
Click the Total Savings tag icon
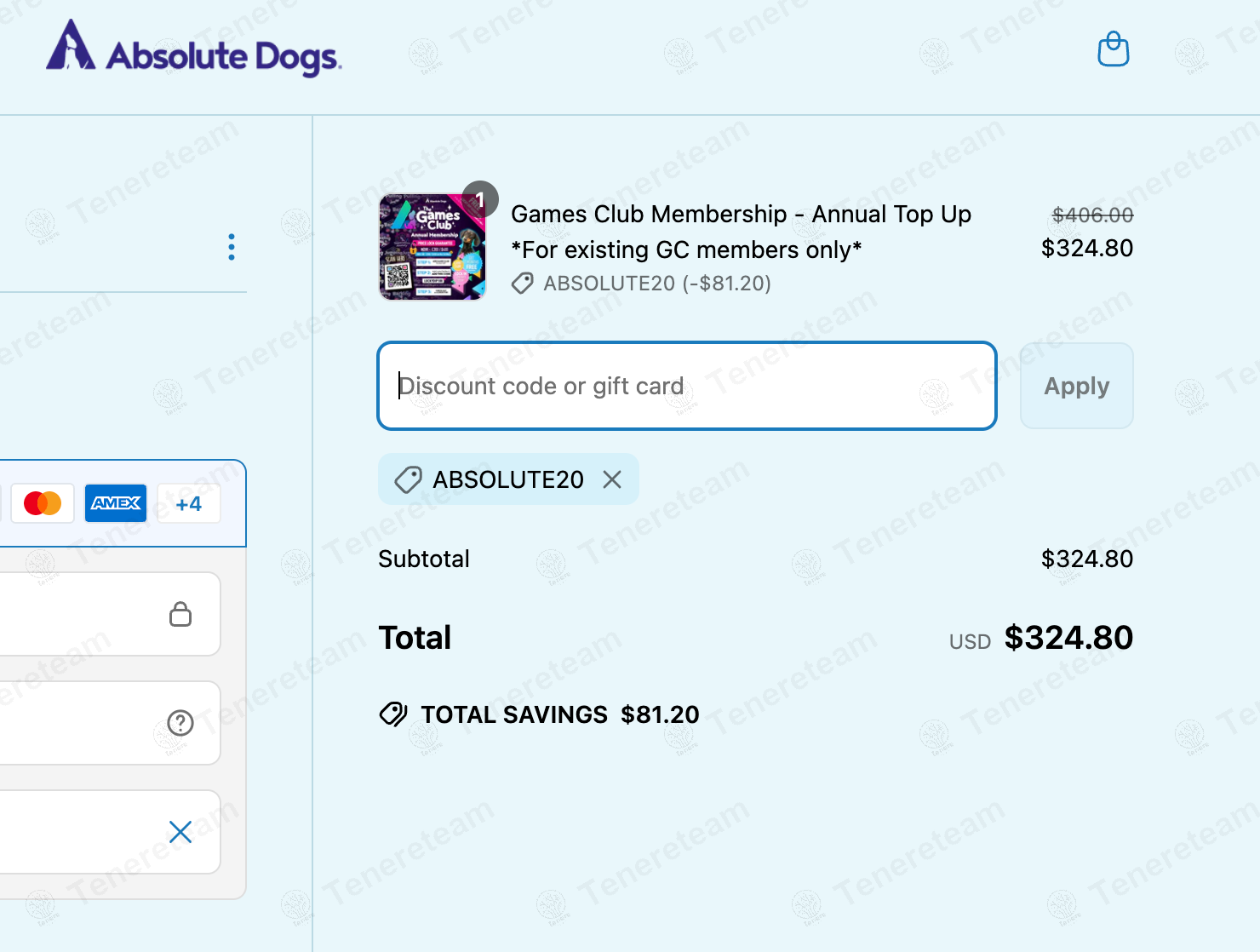click(x=393, y=714)
